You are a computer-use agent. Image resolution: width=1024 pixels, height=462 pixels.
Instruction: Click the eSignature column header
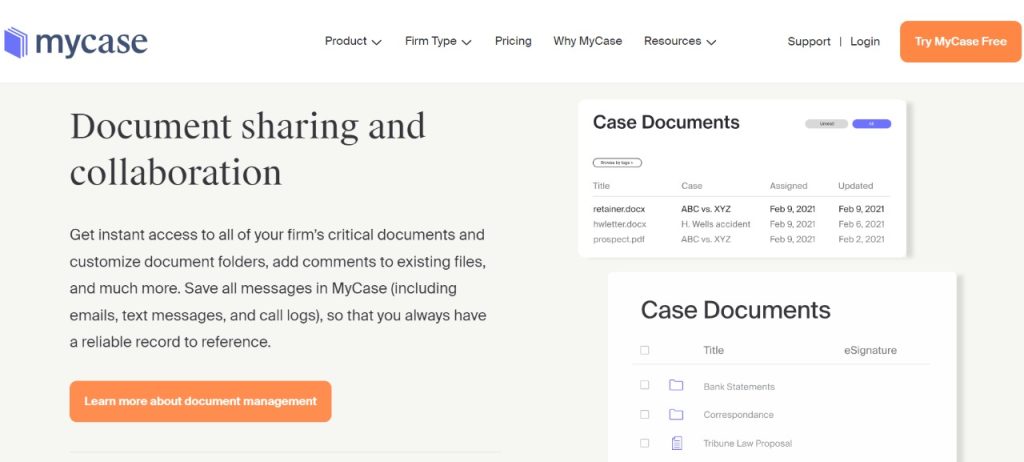pos(870,350)
